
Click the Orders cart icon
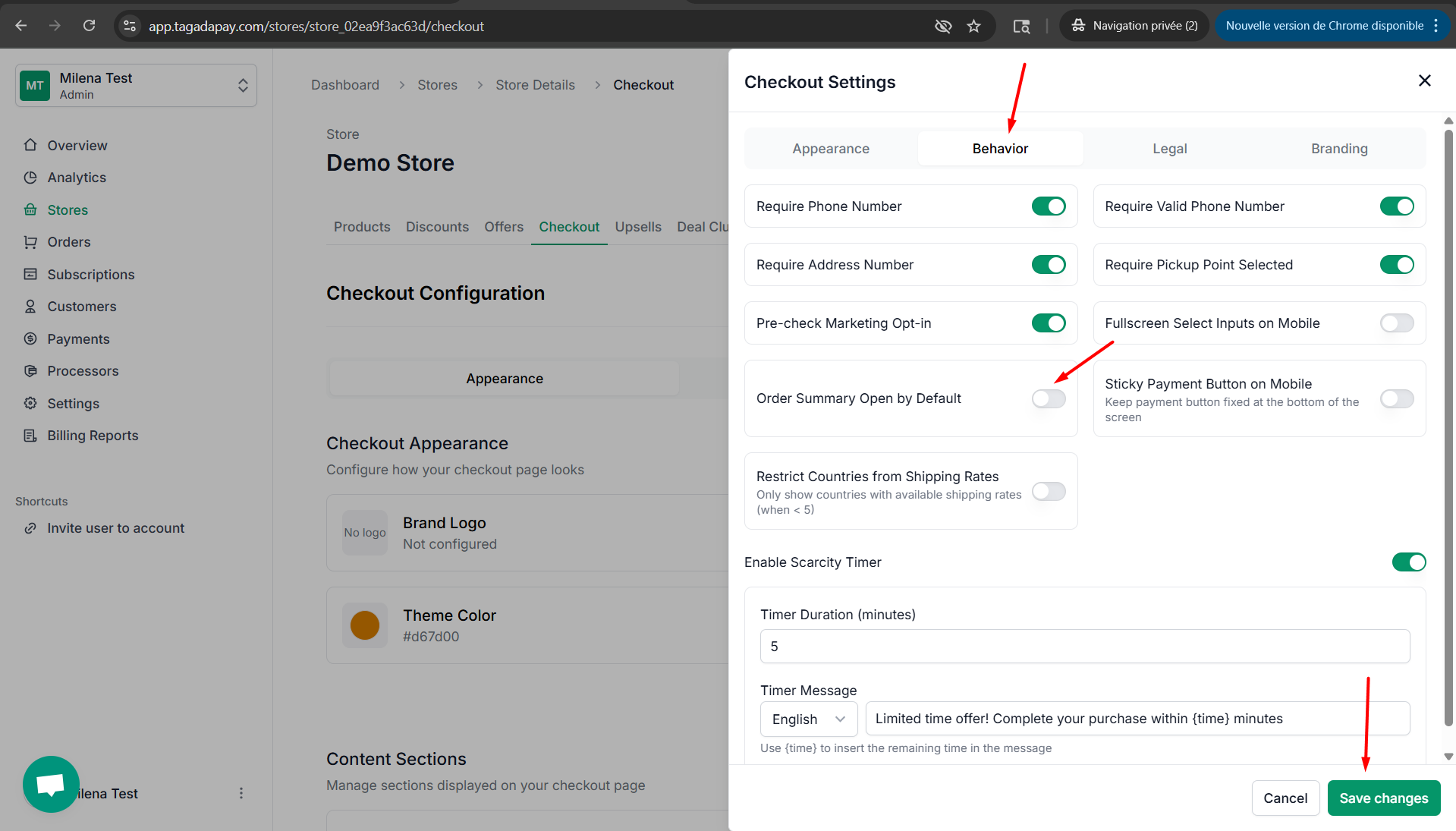(x=30, y=242)
